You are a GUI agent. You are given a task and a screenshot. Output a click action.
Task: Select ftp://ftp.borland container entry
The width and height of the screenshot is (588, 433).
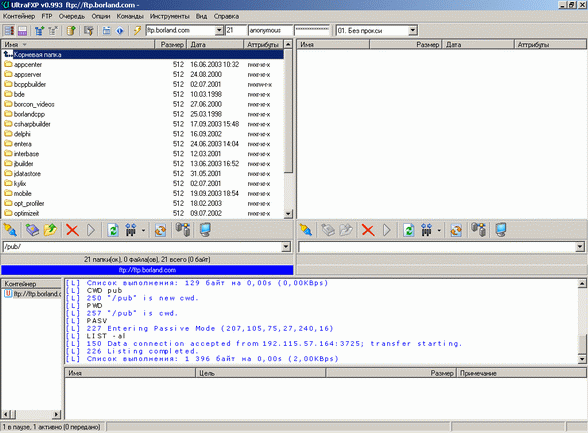(x=32, y=294)
